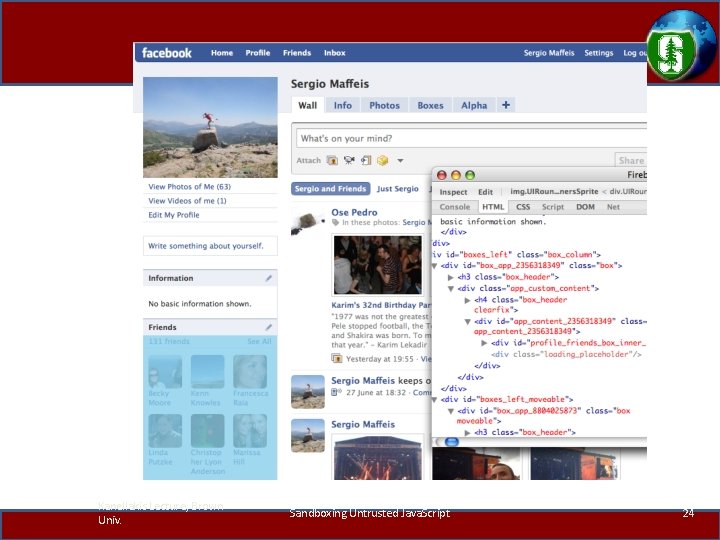Image resolution: width=720 pixels, height=540 pixels.
Task: Click the What's on your mind field
Action: pyautogui.click(x=471, y=138)
